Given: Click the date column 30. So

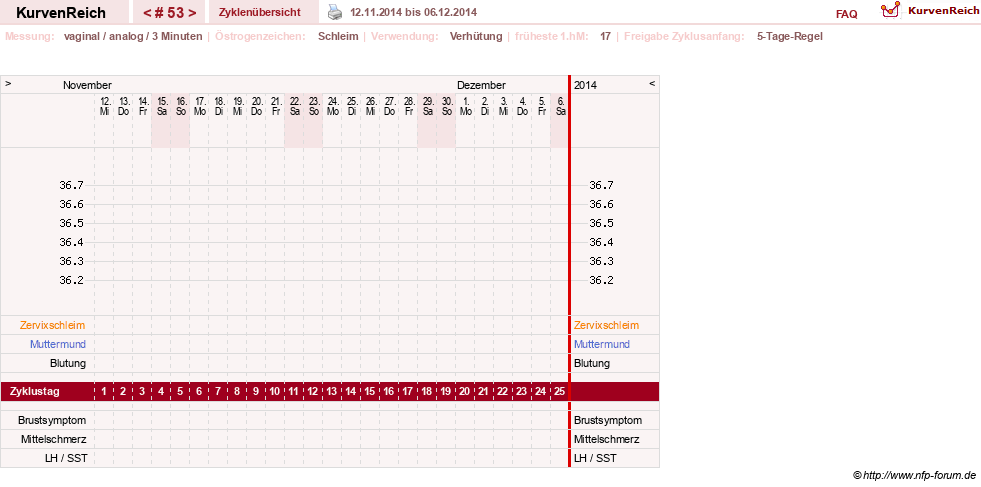Looking at the screenshot, I should coord(445,106).
